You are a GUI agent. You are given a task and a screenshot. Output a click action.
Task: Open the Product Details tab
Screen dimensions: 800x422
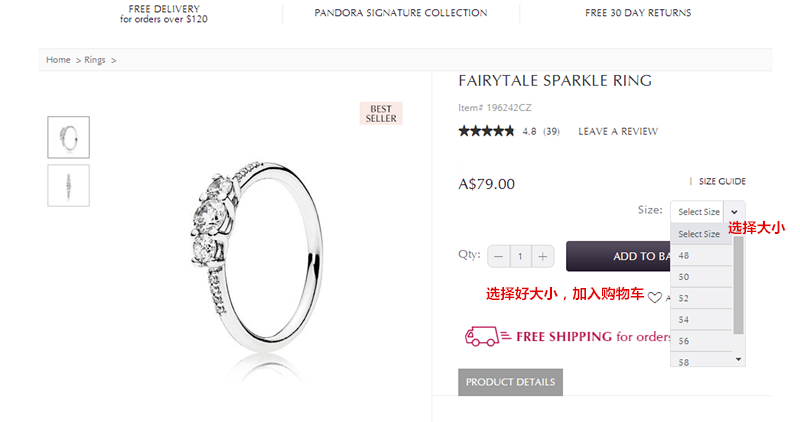coord(510,382)
